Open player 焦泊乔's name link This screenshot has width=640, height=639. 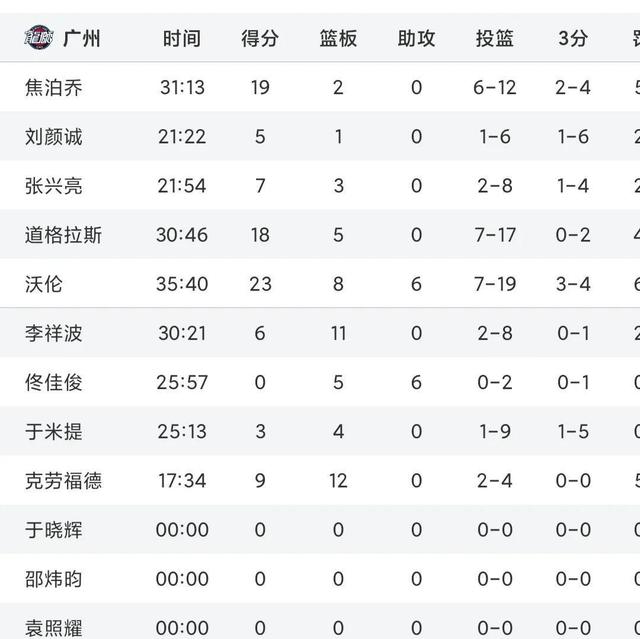(x=53, y=87)
